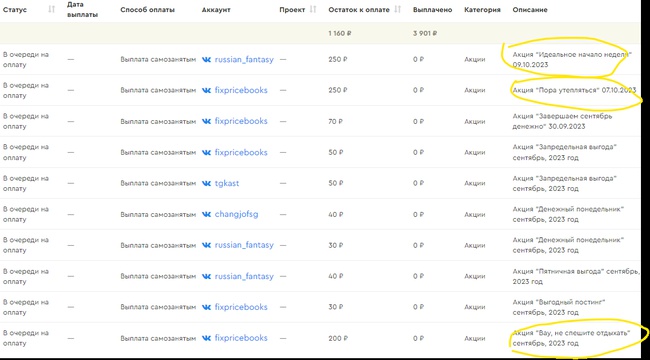This screenshot has height=360, width=650.
Task: Click the 200 ₽ remaining amount cell
Action: pos(337,338)
